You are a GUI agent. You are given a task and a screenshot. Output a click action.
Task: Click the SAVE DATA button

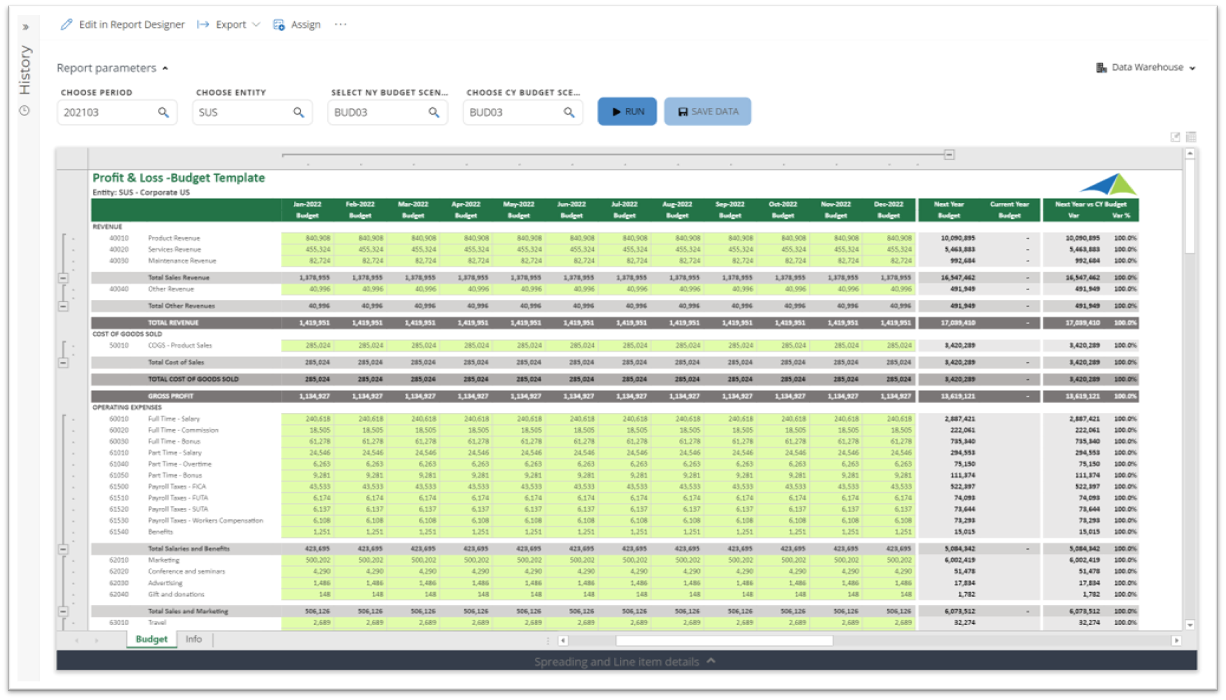pos(707,112)
